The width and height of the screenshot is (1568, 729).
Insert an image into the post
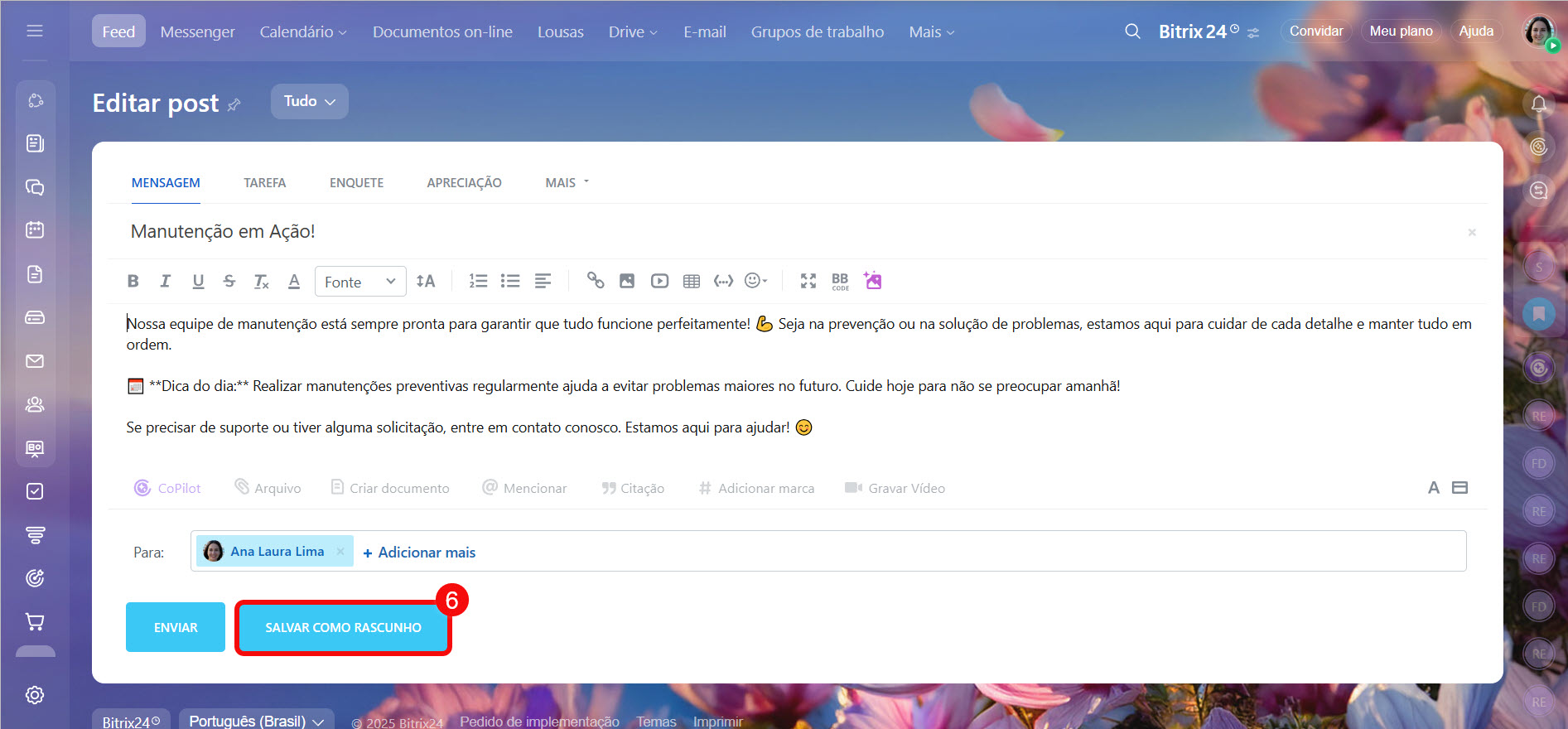point(627,282)
